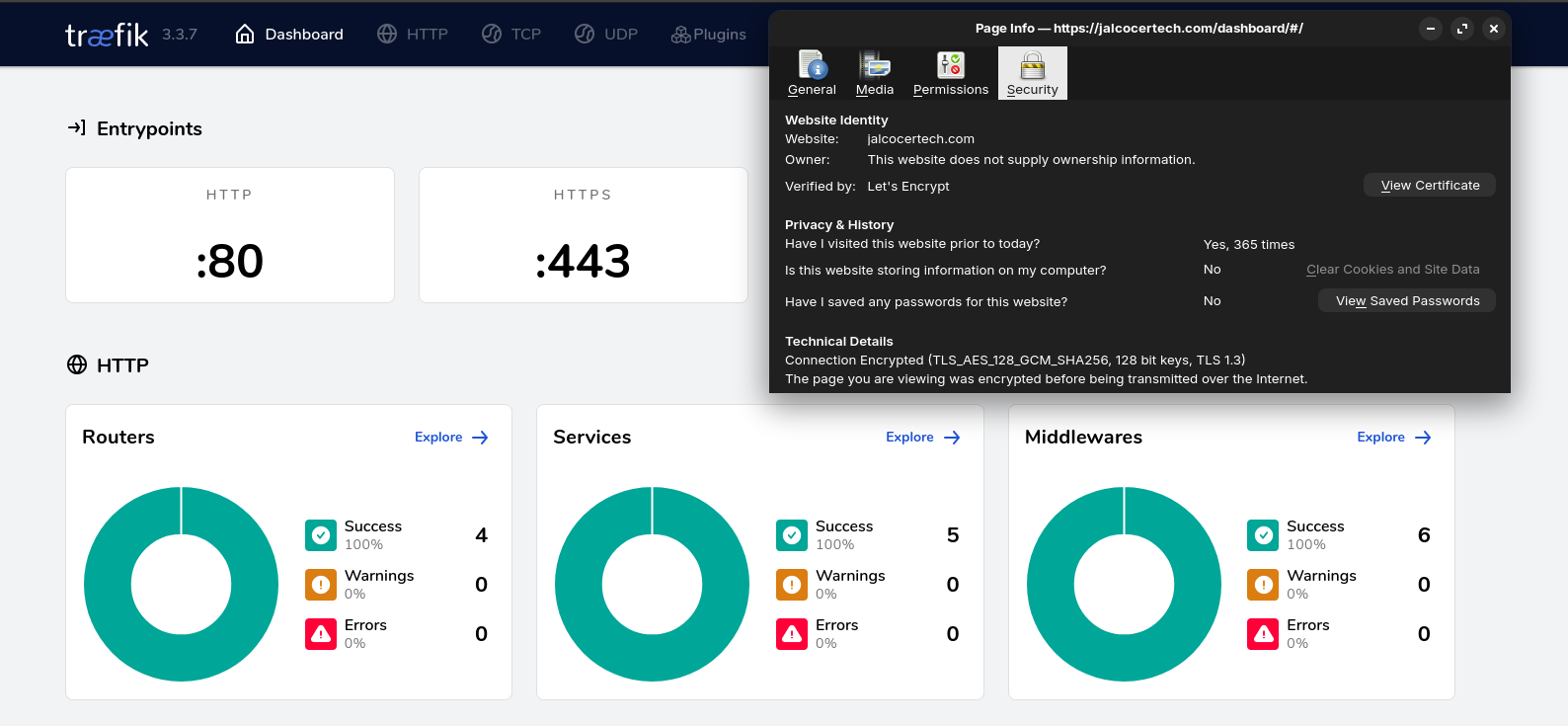
Task: Click the Middlewares Success check icon
Action: click(1263, 535)
